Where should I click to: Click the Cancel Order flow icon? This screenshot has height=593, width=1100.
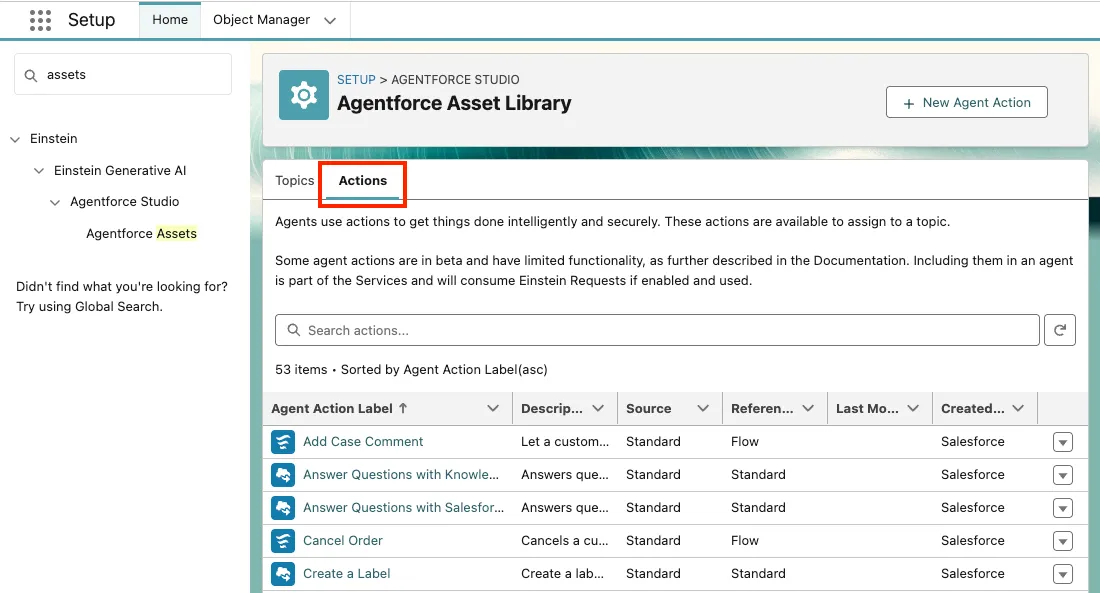click(x=283, y=541)
